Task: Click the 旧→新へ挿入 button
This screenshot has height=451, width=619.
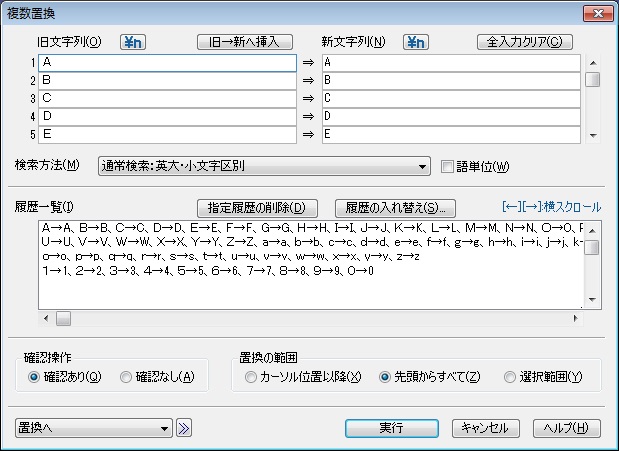Action: pos(245,42)
